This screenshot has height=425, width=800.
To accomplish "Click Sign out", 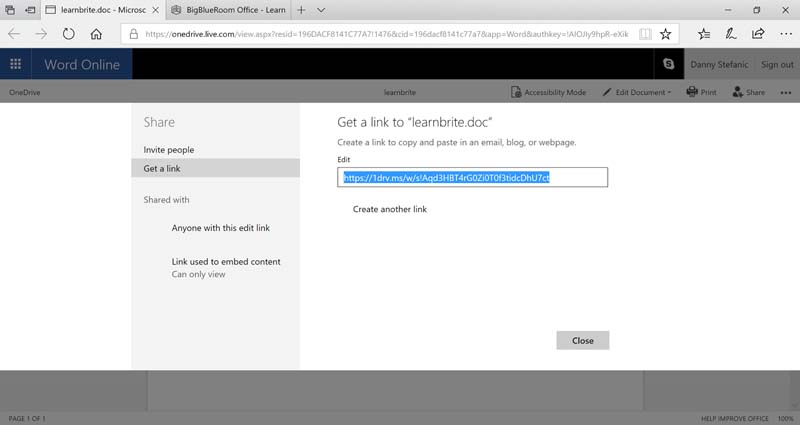I will tap(777, 64).
